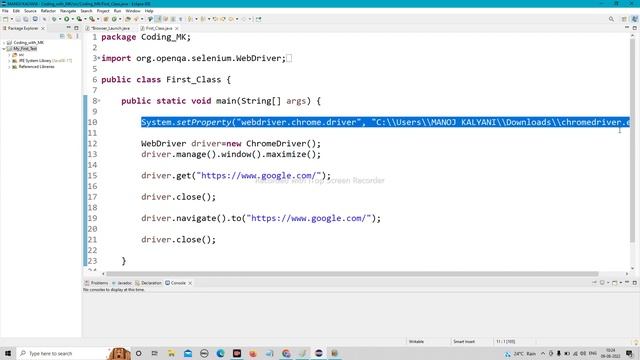Click the New Java Class icon
Screen dimensions: 640x360
tap(114, 19)
